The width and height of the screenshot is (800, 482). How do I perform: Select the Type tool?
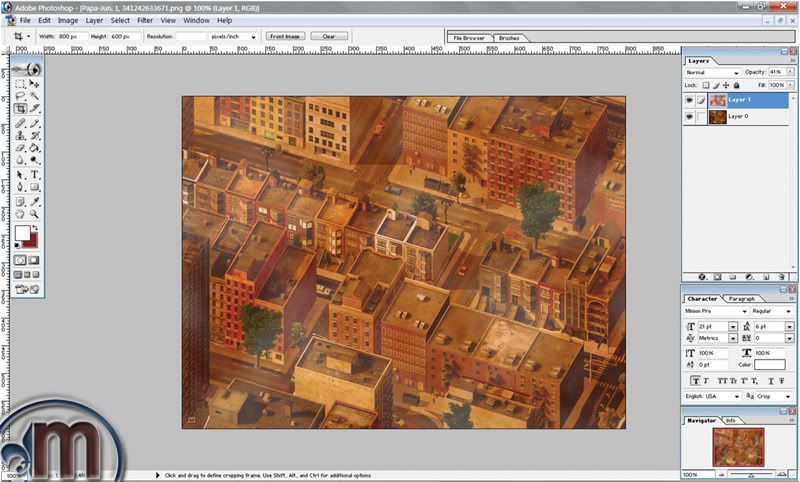(34, 175)
